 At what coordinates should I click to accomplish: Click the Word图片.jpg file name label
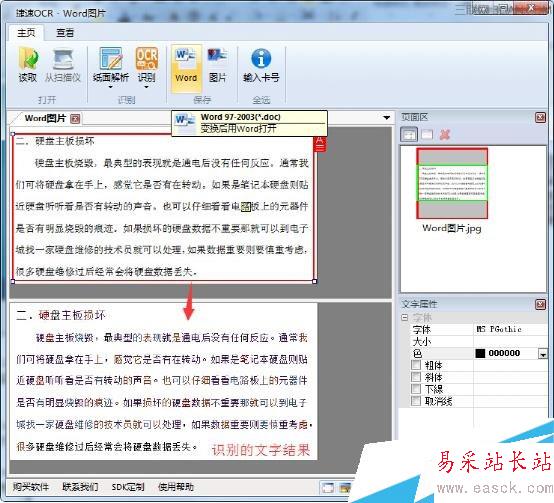tap(452, 228)
